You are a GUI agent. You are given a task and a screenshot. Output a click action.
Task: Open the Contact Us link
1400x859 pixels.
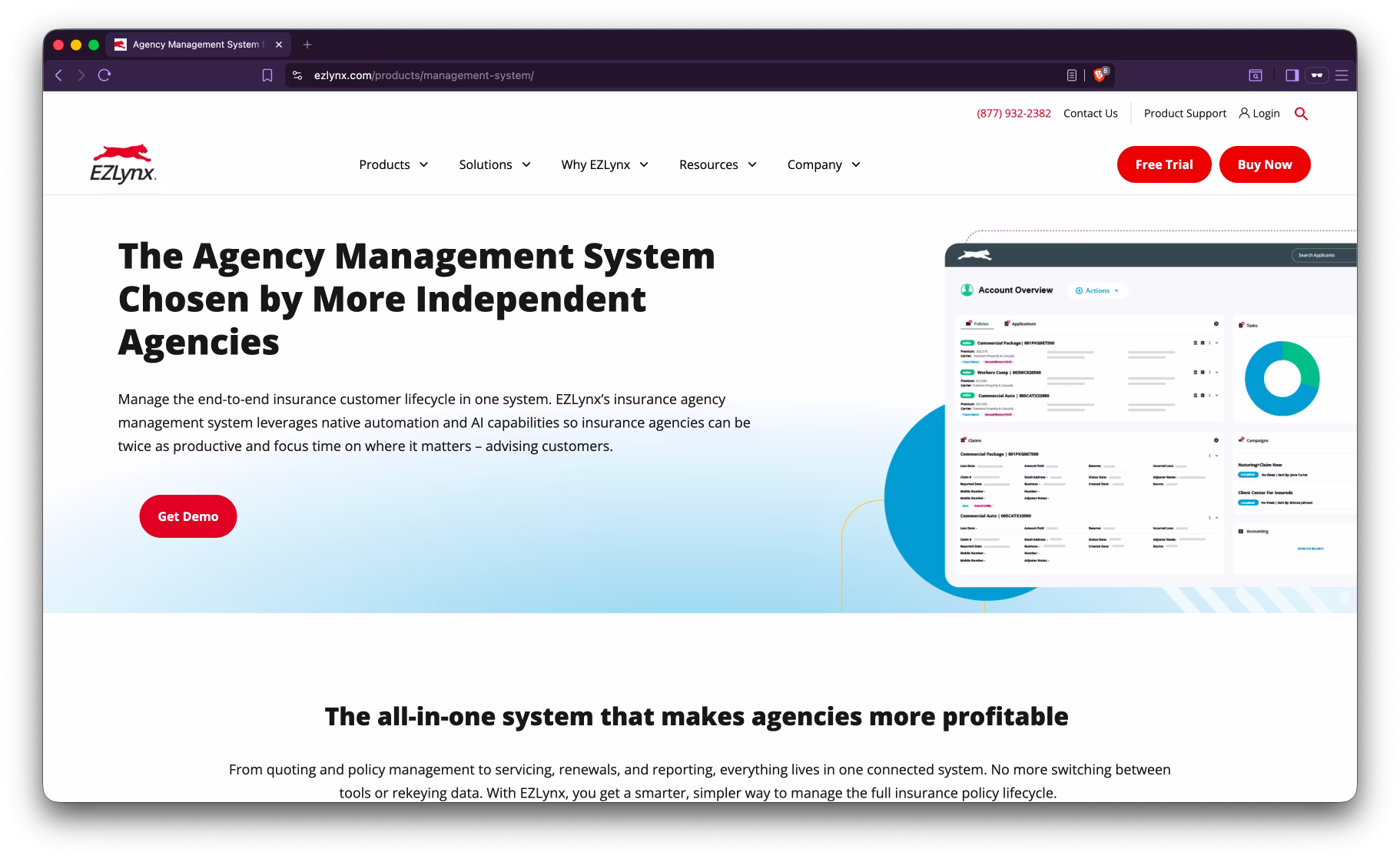click(1090, 113)
